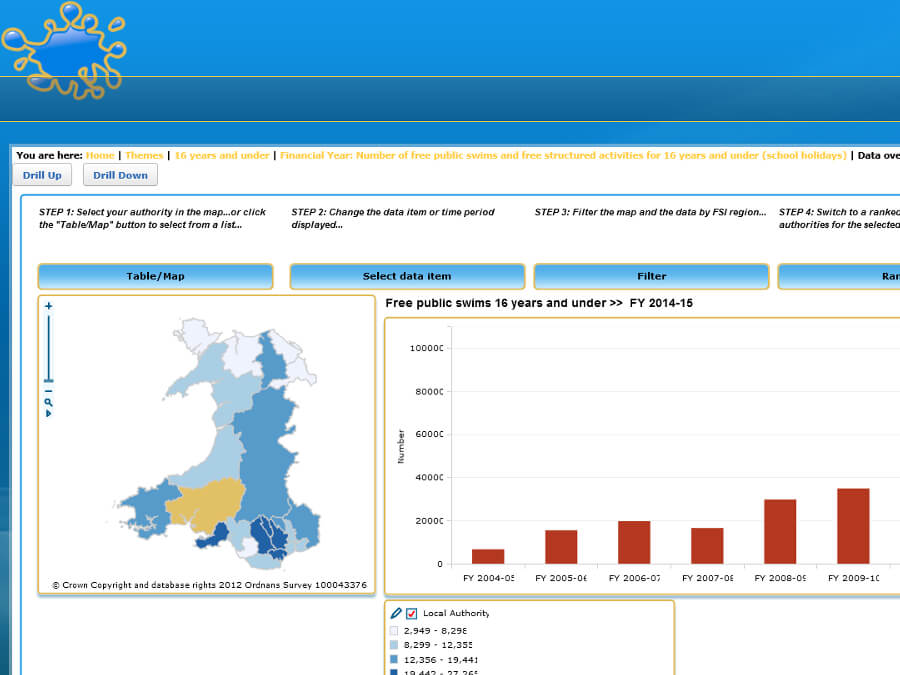Click the 'FY 2009-10' axis label
This screenshot has height=675, width=900.
854,578
